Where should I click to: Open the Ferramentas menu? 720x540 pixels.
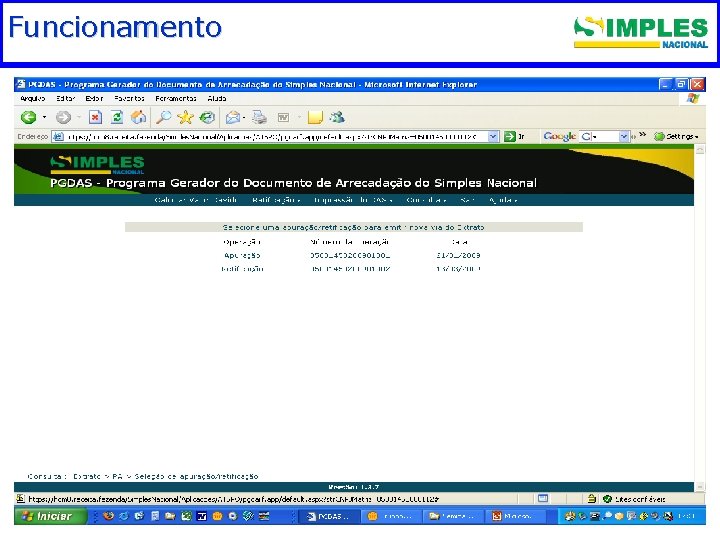(x=176, y=98)
